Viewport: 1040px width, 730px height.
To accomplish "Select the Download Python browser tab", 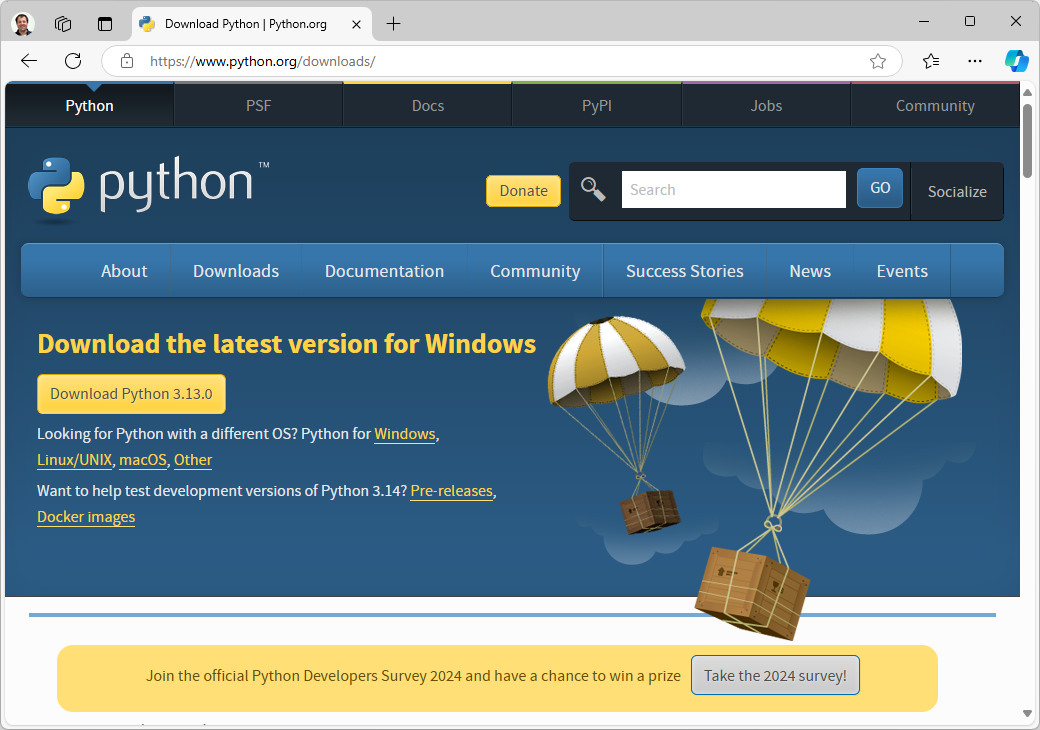I will 251,25.
